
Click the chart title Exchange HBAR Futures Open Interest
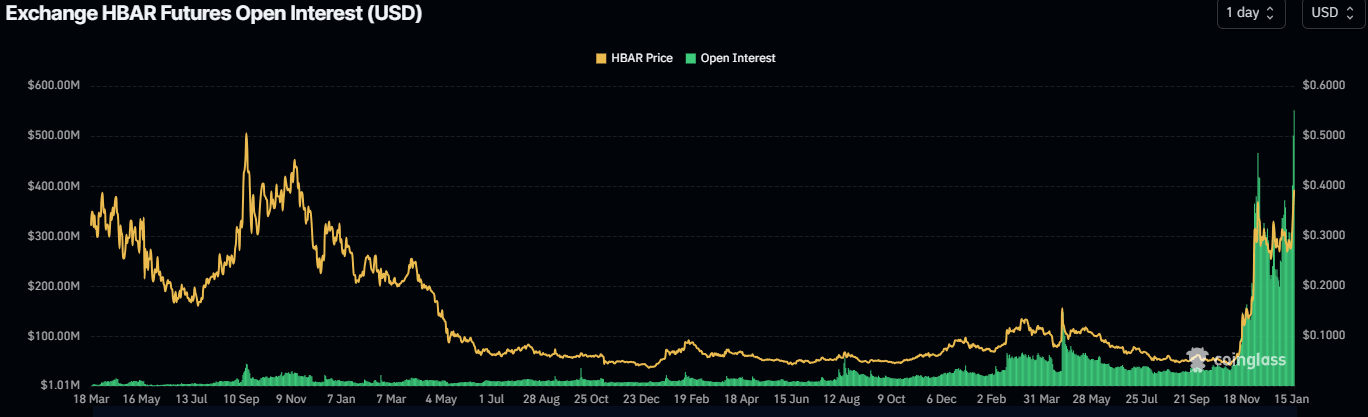[x=214, y=14]
